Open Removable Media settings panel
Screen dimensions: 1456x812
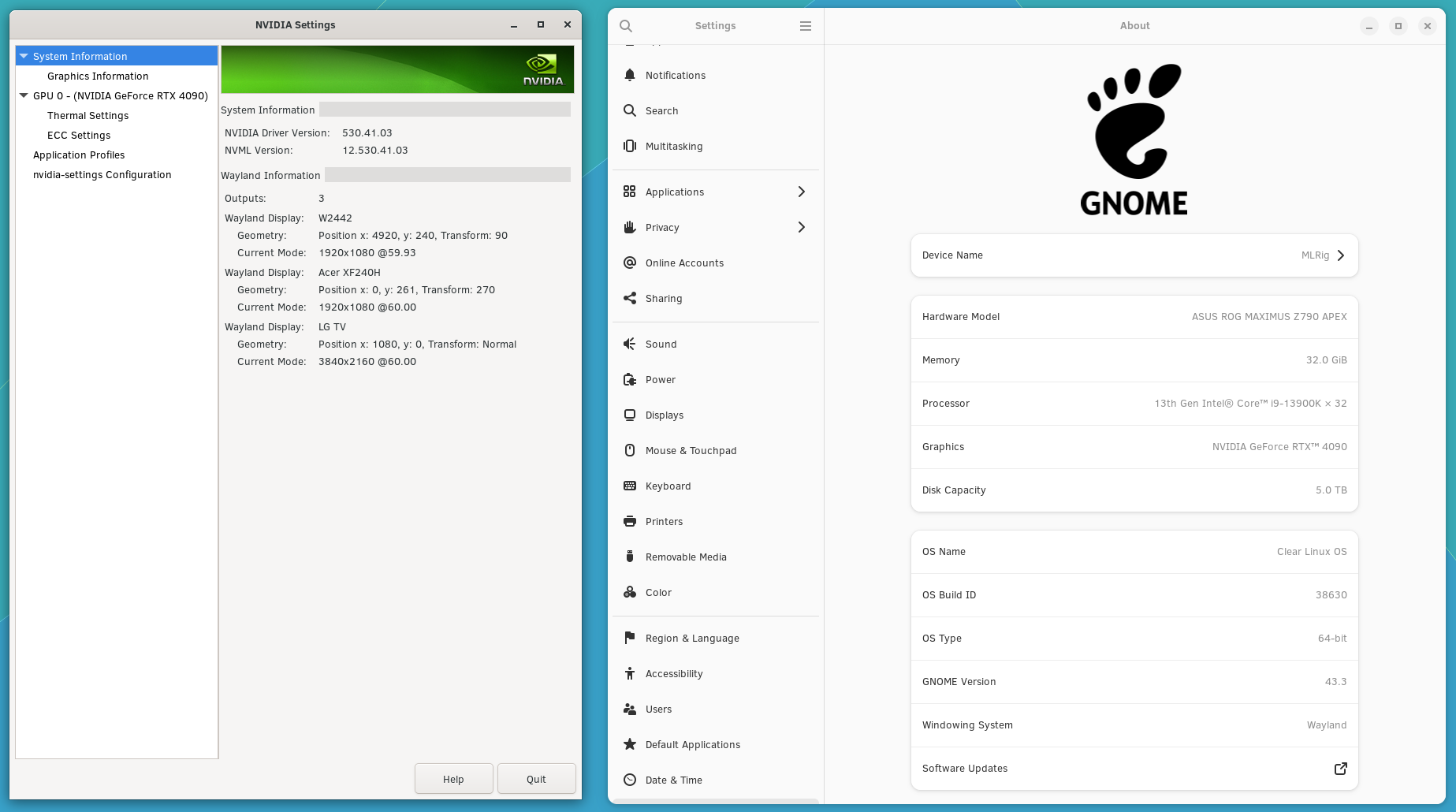[716, 557]
